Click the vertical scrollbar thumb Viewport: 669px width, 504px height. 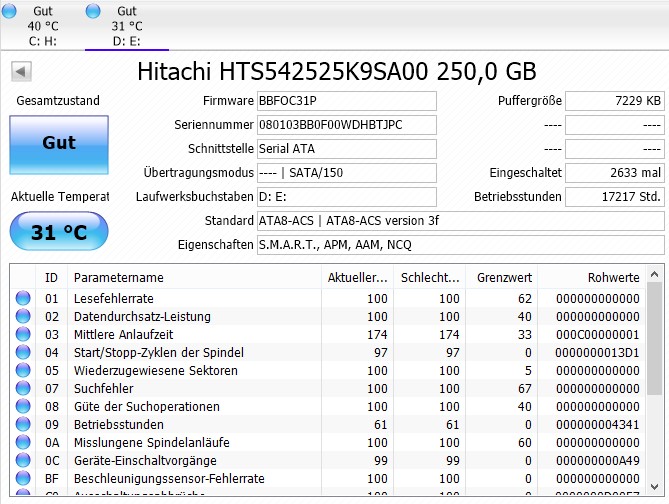click(x=655, y=339)
